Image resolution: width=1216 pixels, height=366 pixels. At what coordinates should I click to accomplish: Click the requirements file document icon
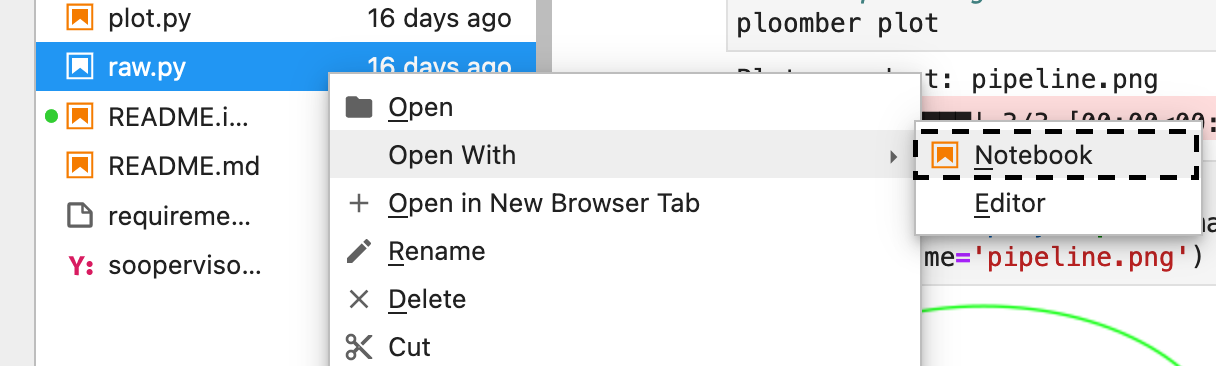point(79,214)
